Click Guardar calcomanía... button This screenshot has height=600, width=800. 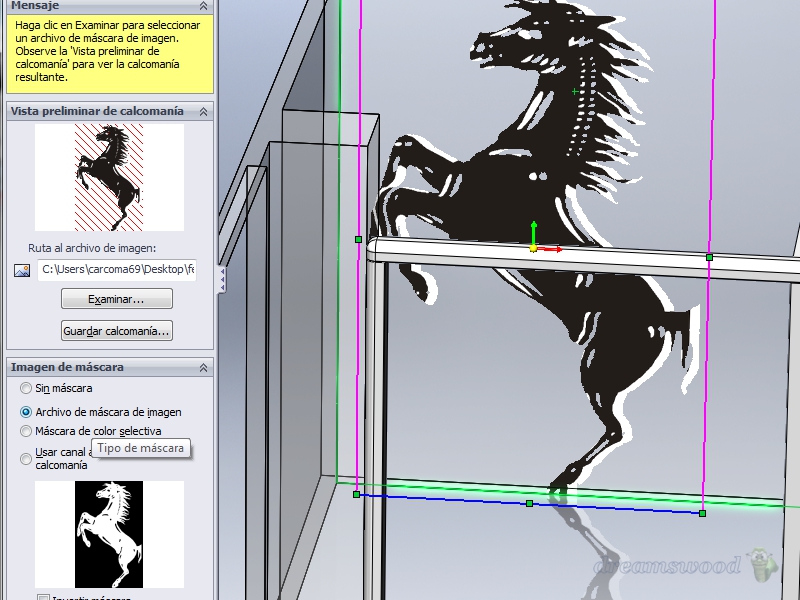point(117,331)
